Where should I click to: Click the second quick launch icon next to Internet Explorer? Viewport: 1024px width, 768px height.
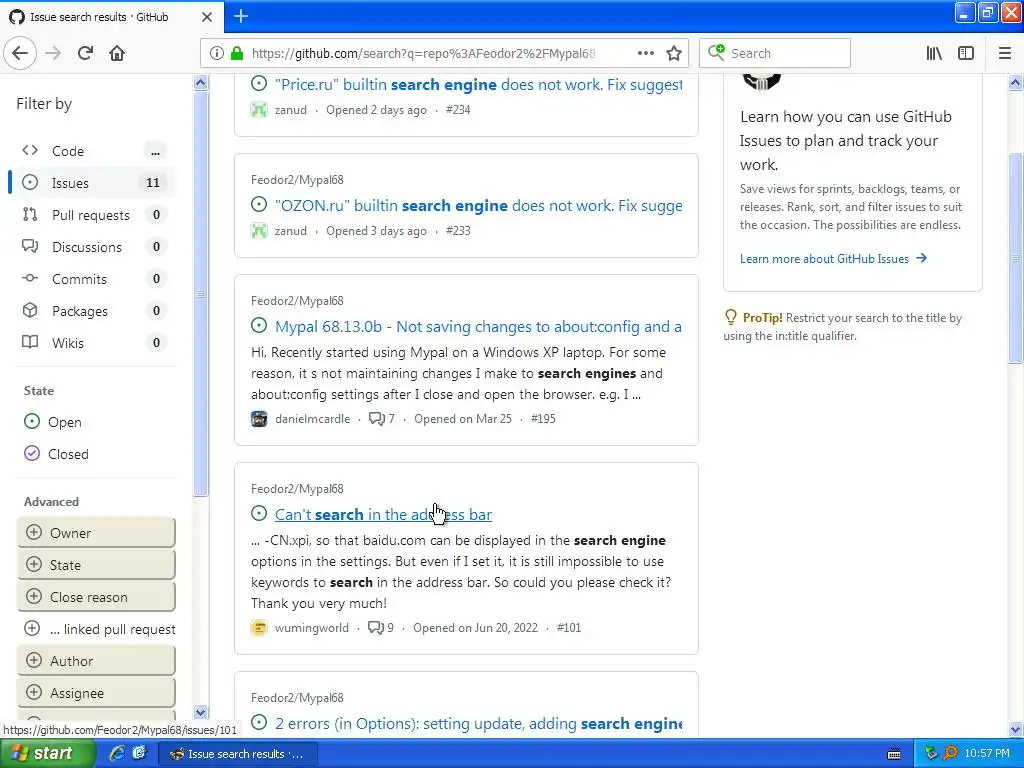tap(139, 753)
